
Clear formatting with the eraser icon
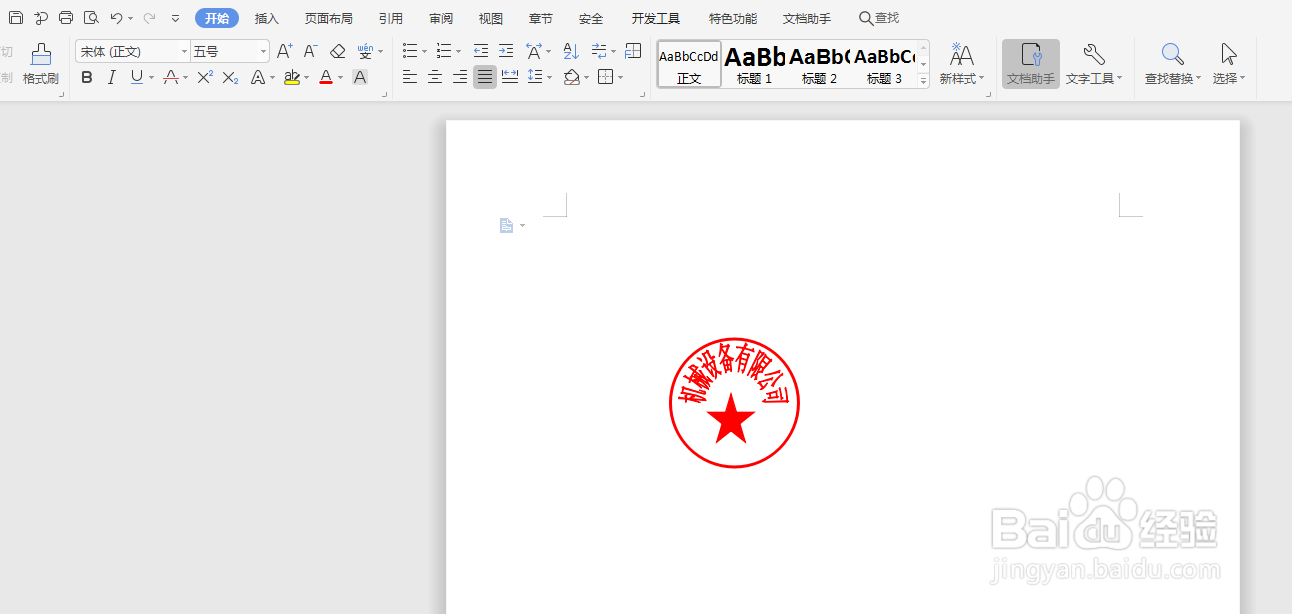tap(338, 51)
